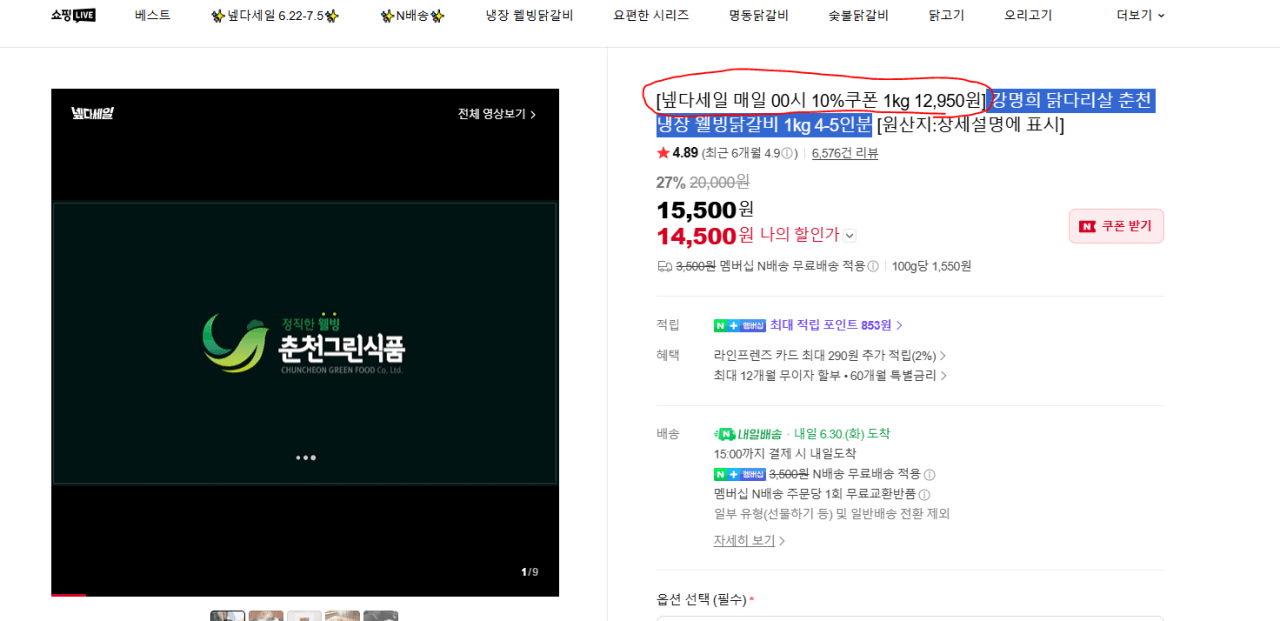Screen dimensions: 1280x621
Task: Click the 1/9 image counter
Action: click(x=529, y=572)
